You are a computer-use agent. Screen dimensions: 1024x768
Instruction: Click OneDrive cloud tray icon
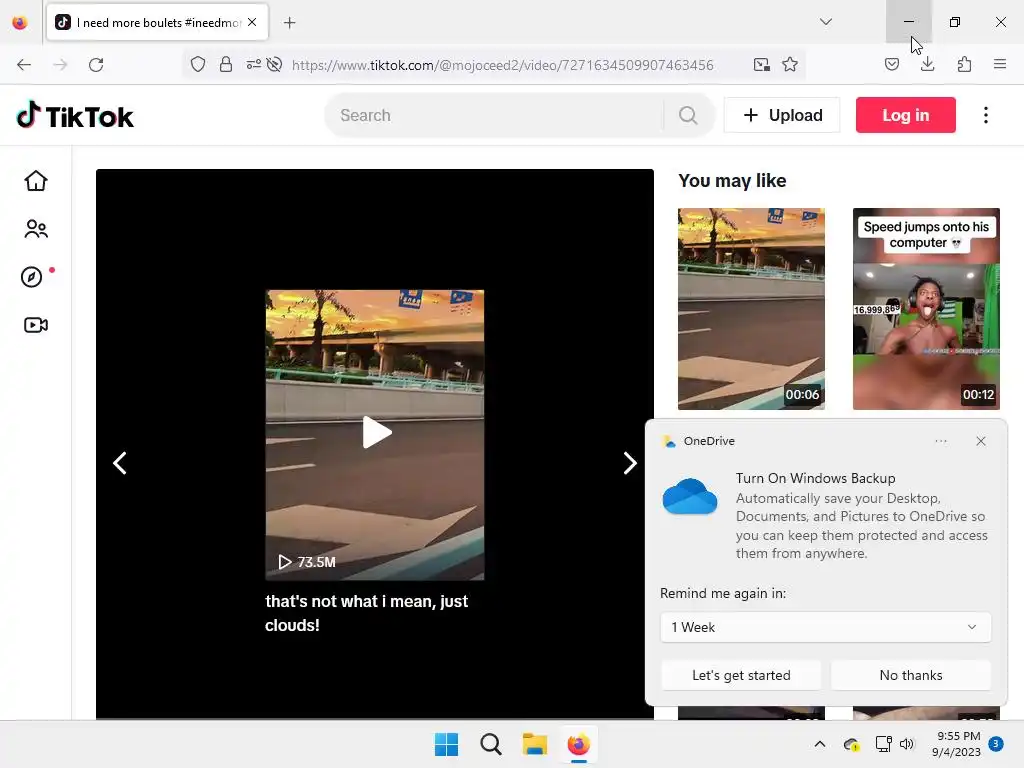coord(850,744)
